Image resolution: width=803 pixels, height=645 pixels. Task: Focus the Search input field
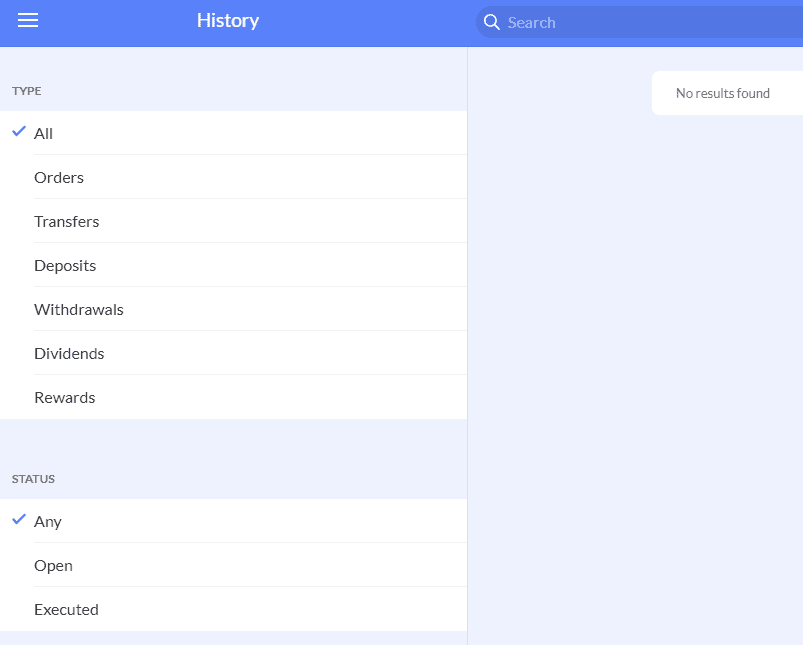[x=639, y=22]
